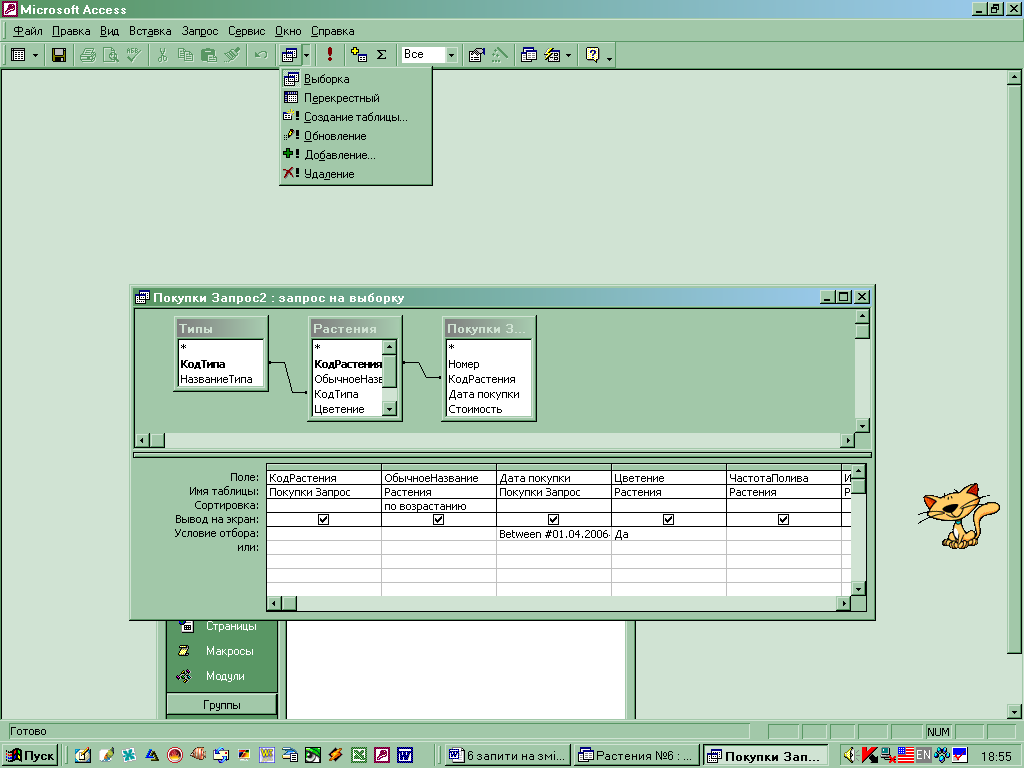Click the Пуск start button
The height and width of the screenshot is (768, 1024).
(31, 755)
